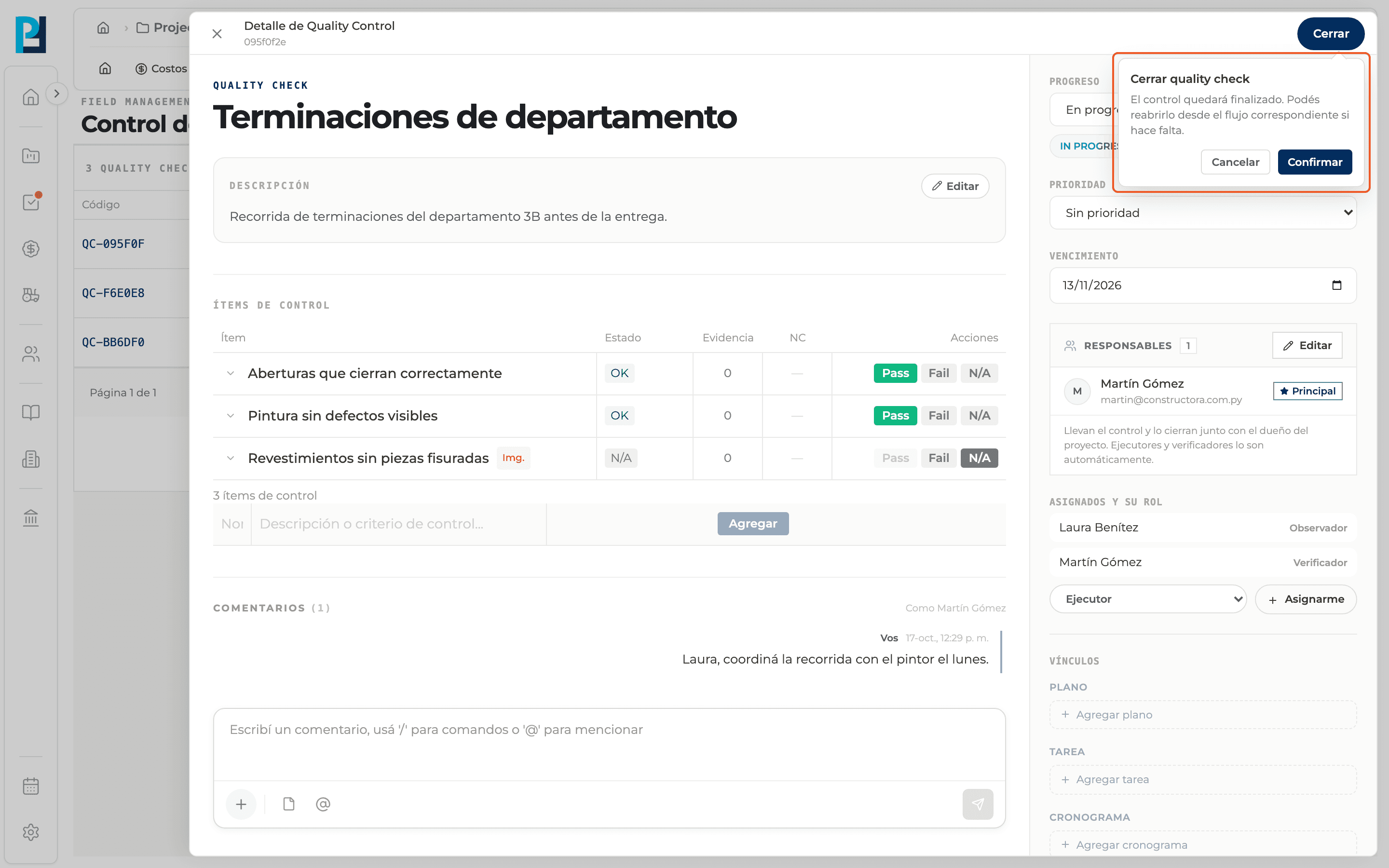Open the Sin prioridad dropdown
This screenshot has height=868, width=1389.
pos(1202,213)
